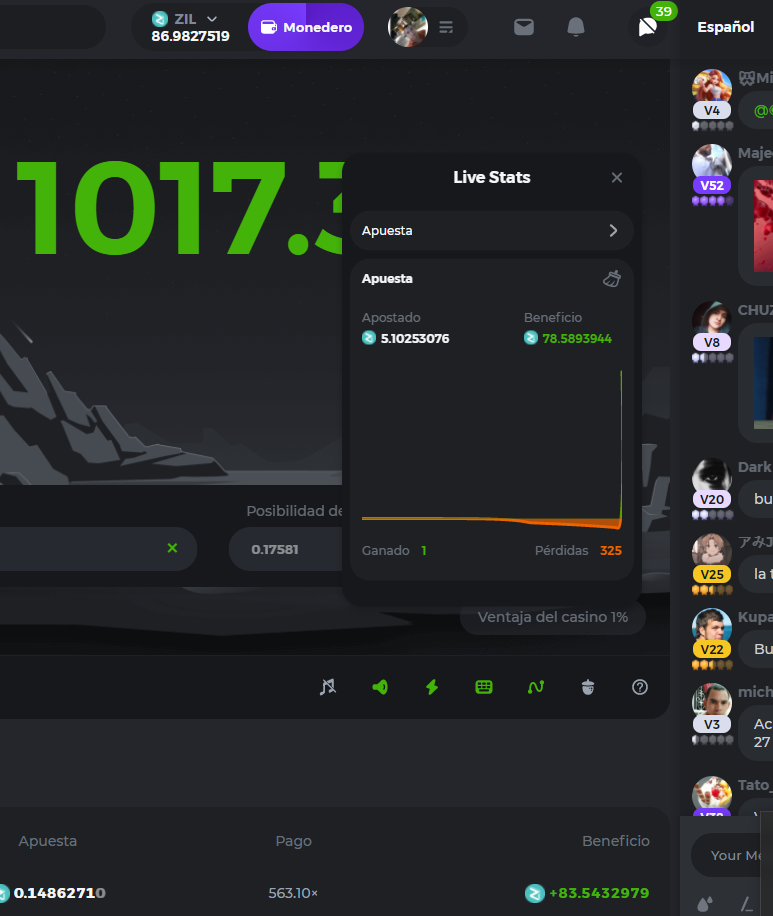Expand the Apuesta selector in Live Stats
773x916 pixels.
coord(491,230)
